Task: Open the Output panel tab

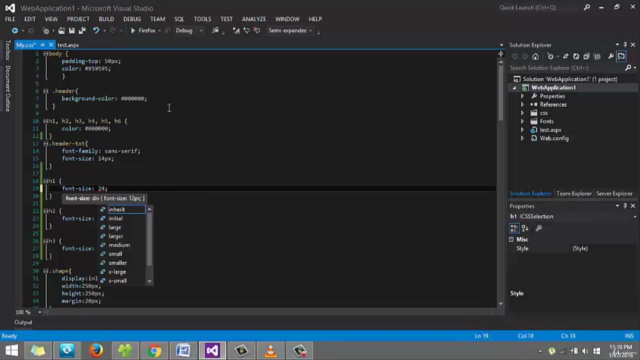Action: pyautogui.click(x=23, y=322)
